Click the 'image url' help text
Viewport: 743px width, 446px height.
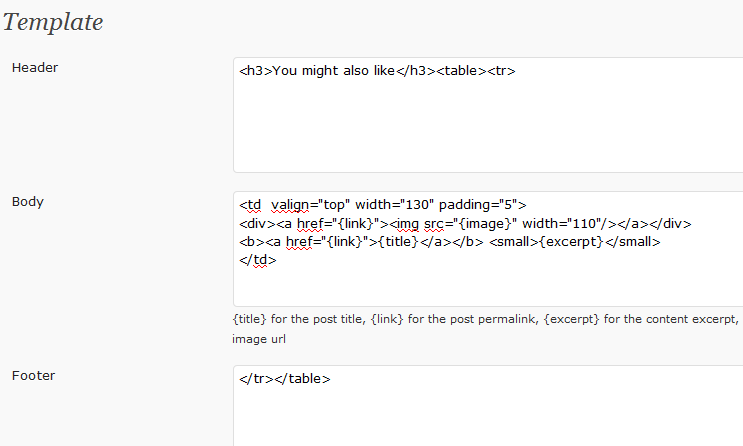tap(259, 339)
